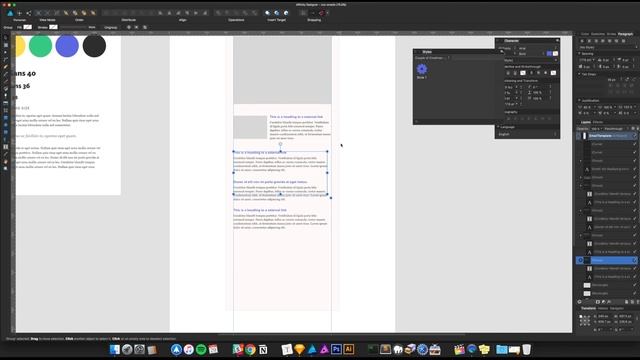This screenshot has height=360, width=640.
Task: Open the English language dropdown
Action: click(527, 134)
